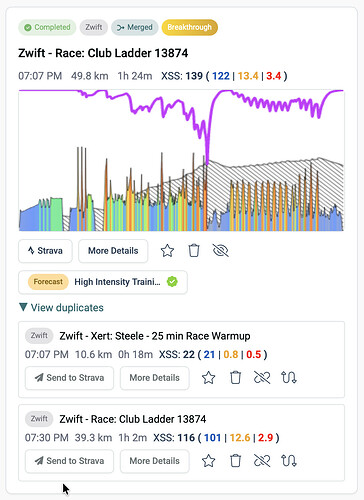Click the red 3.4 peak XSS value
This screenshot has height=500, width=364.
pos(274,76)
